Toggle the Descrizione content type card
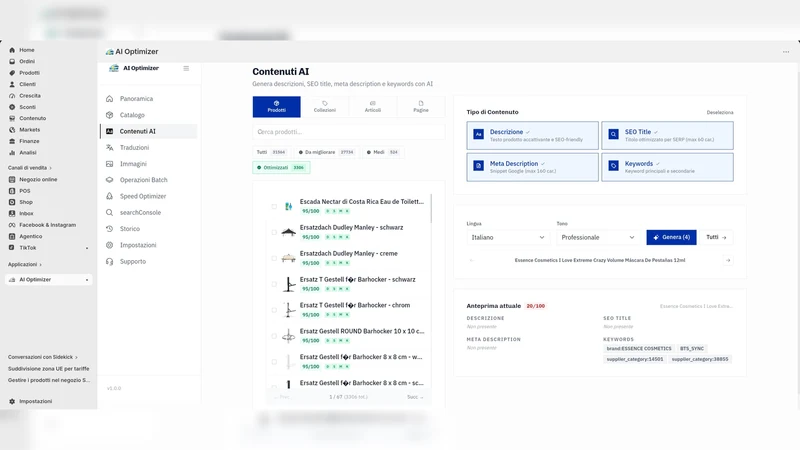Screen dimensions: 800x450 point(532,135)
